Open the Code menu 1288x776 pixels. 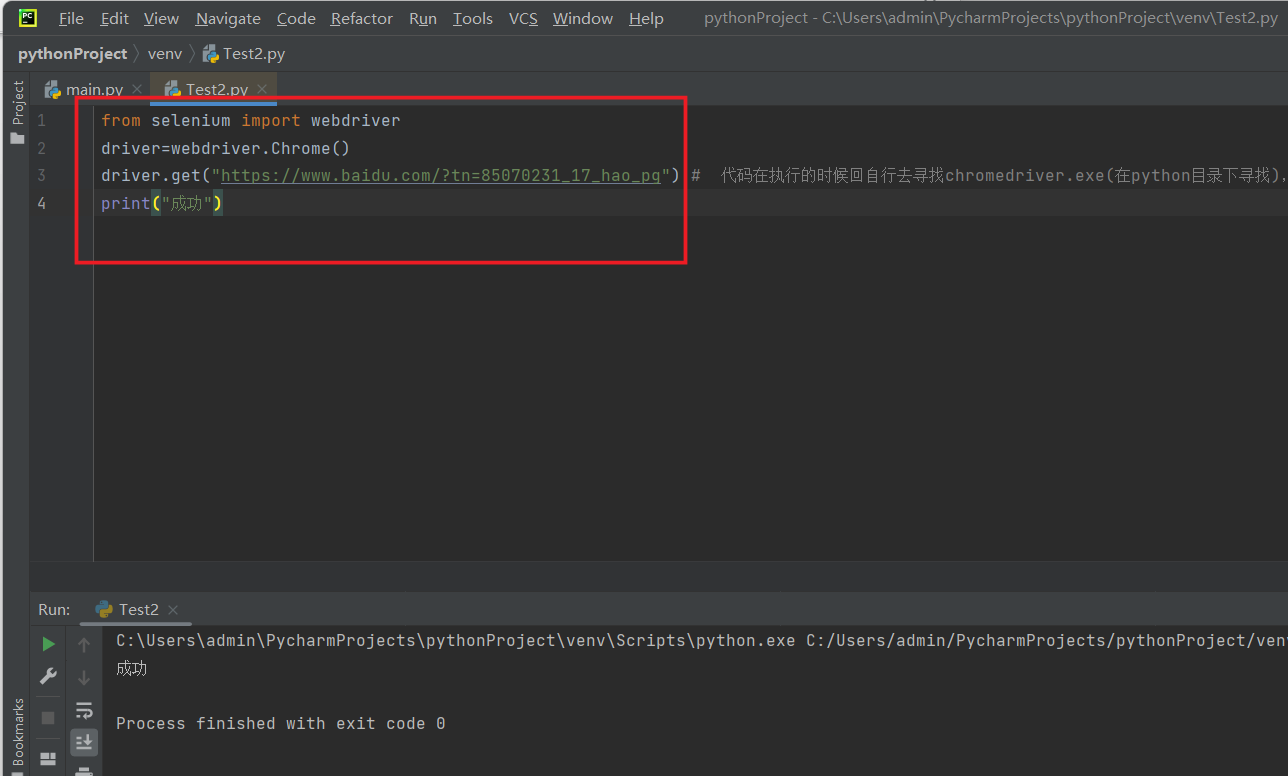(x=296, y=18)
